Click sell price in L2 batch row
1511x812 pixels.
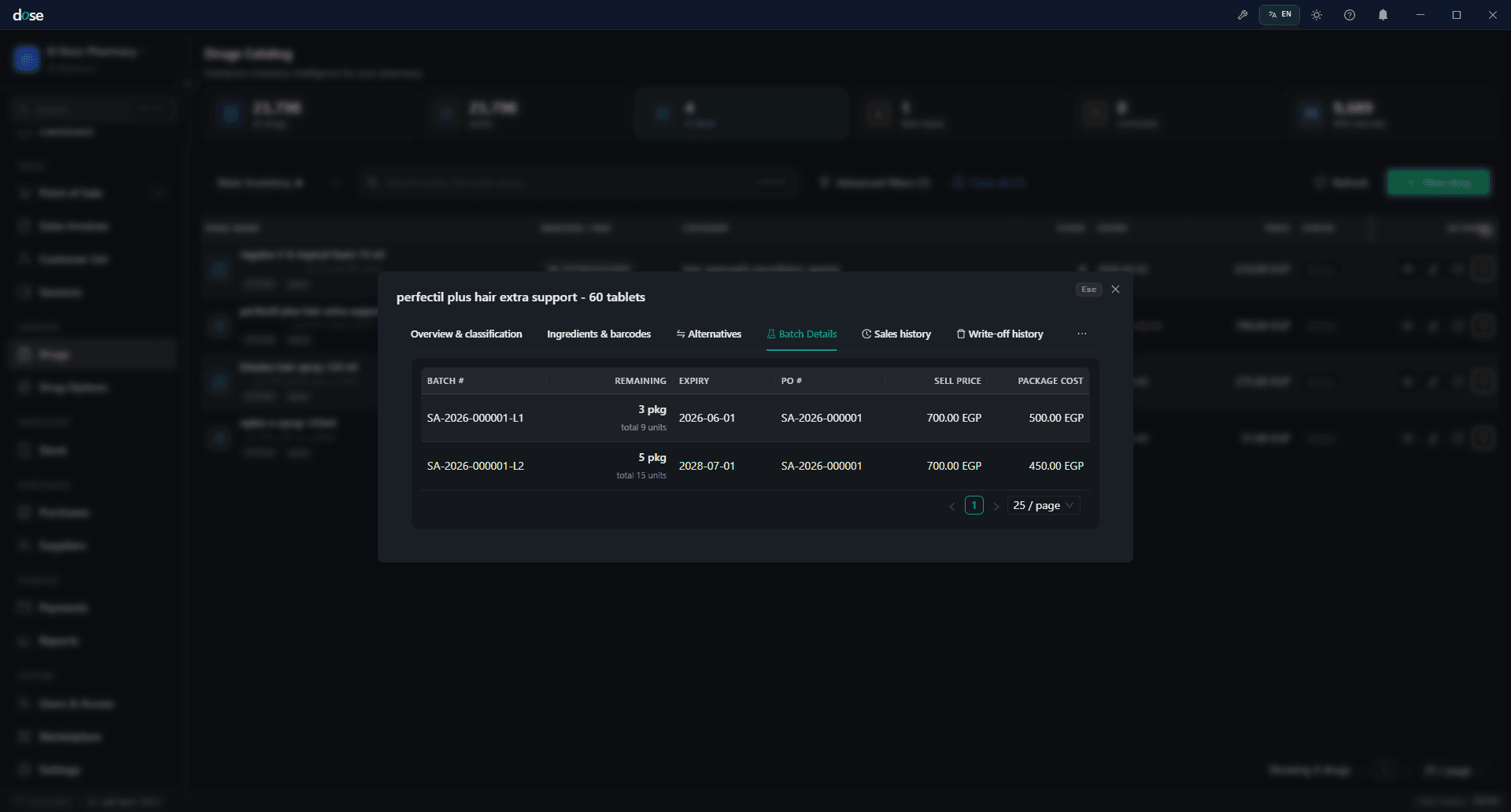click(x=954, y=466)
